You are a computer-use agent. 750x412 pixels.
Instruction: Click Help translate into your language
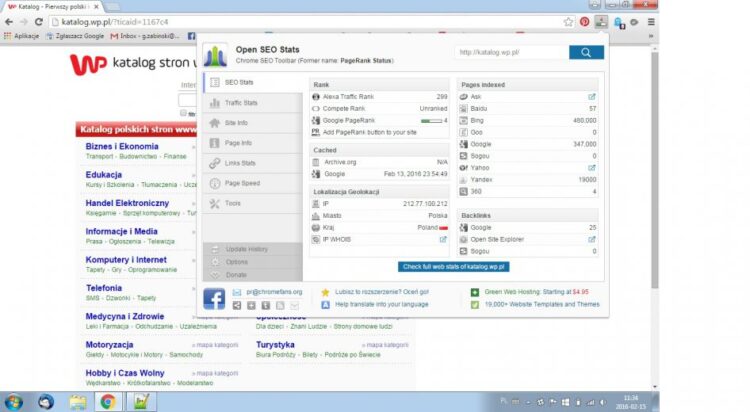point(382,304)
